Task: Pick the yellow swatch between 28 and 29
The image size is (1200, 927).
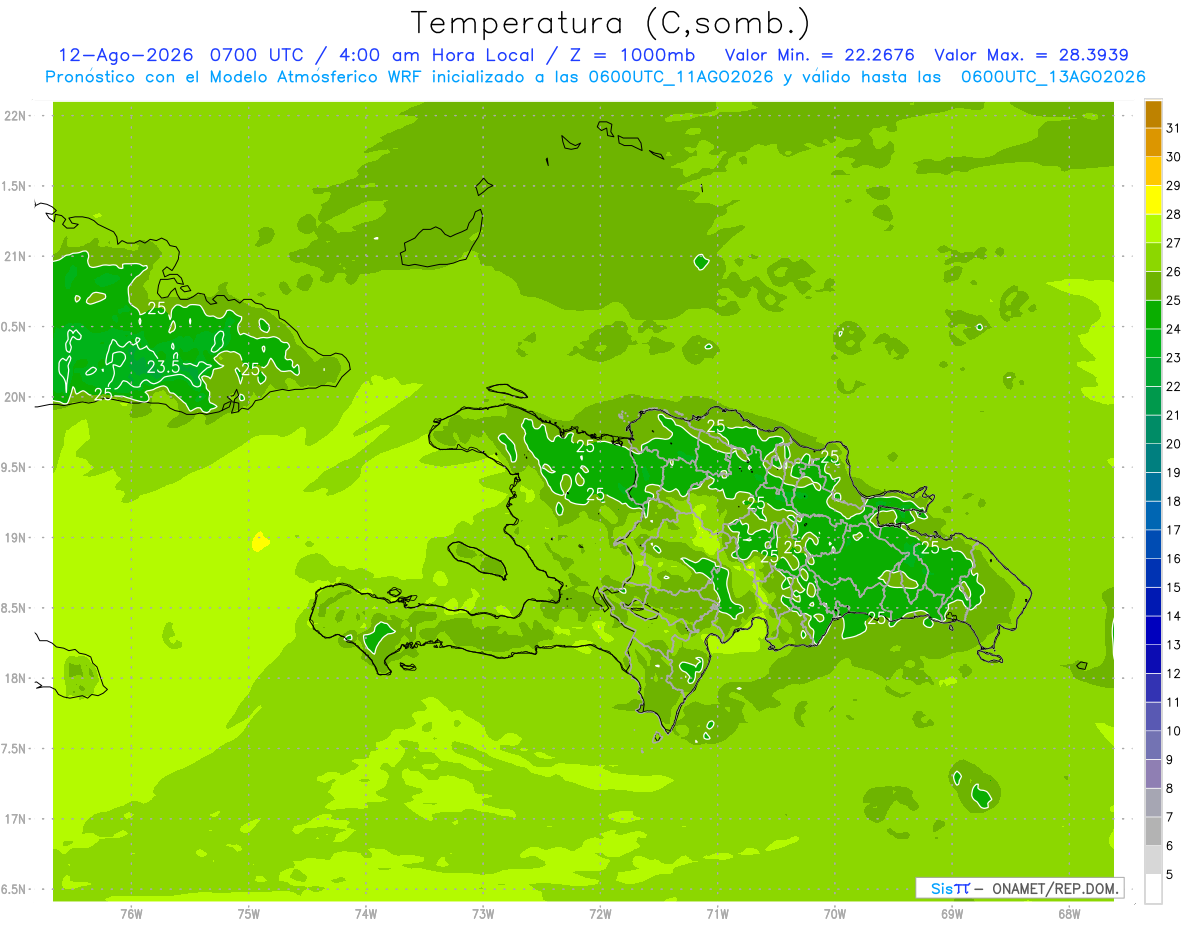Action: (x=1153, y=200)
